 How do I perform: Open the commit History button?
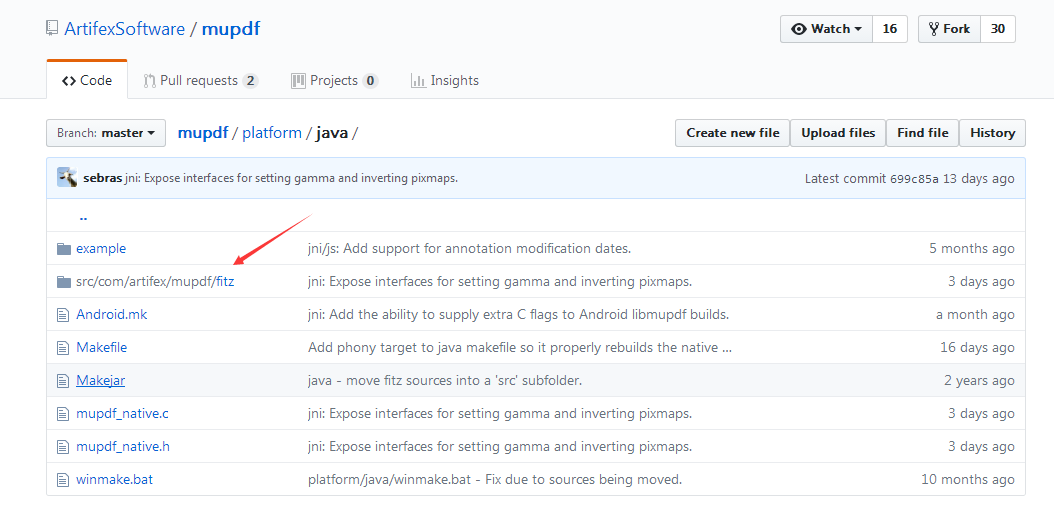pos(992,133)
